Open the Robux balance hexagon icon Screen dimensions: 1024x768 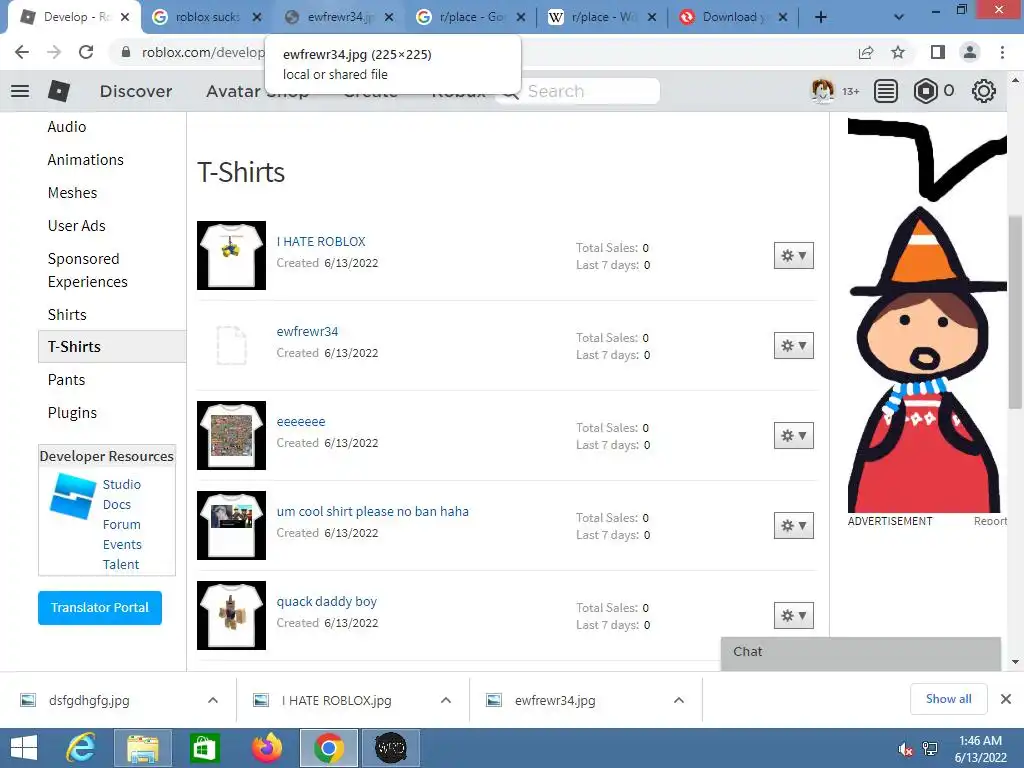[x=925, y=91]
